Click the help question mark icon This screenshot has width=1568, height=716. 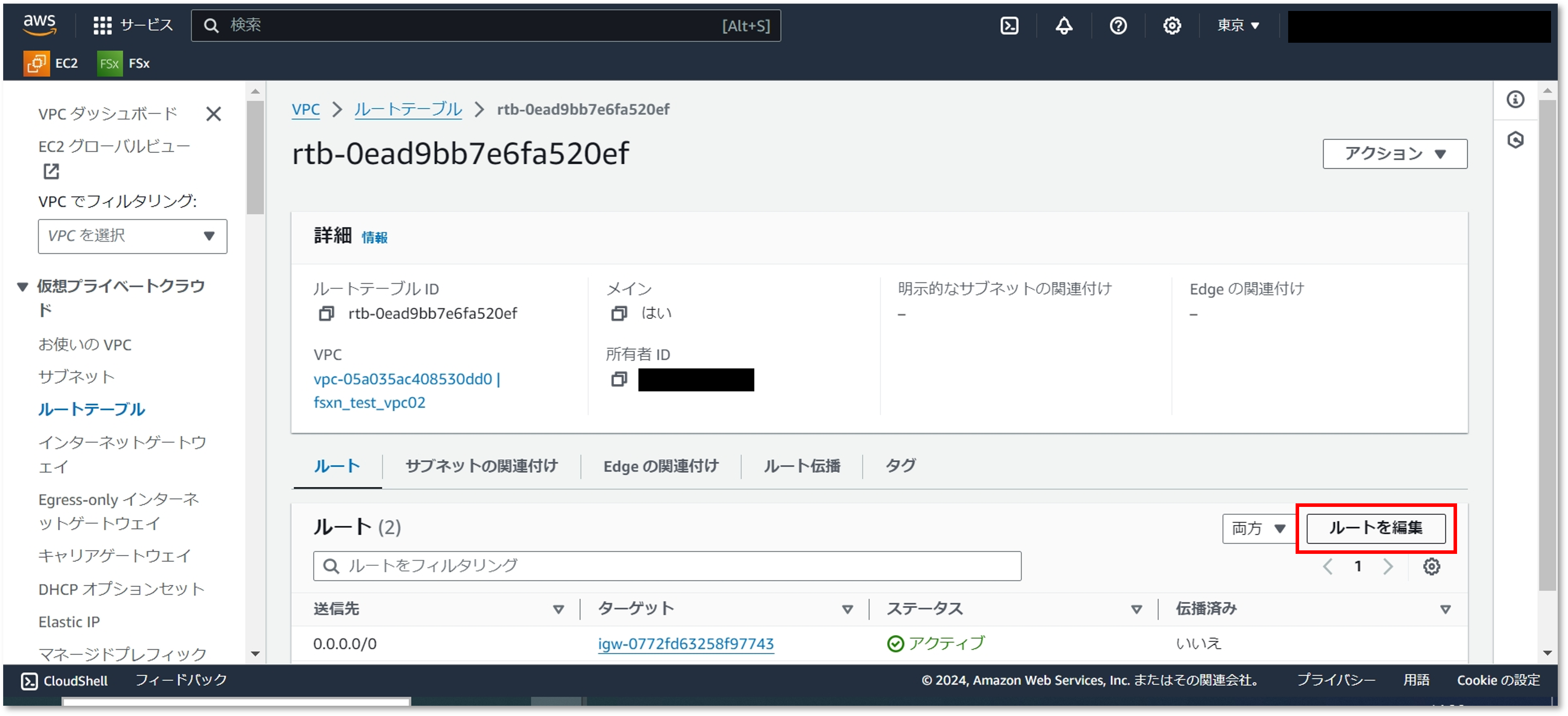(1118, 25)
